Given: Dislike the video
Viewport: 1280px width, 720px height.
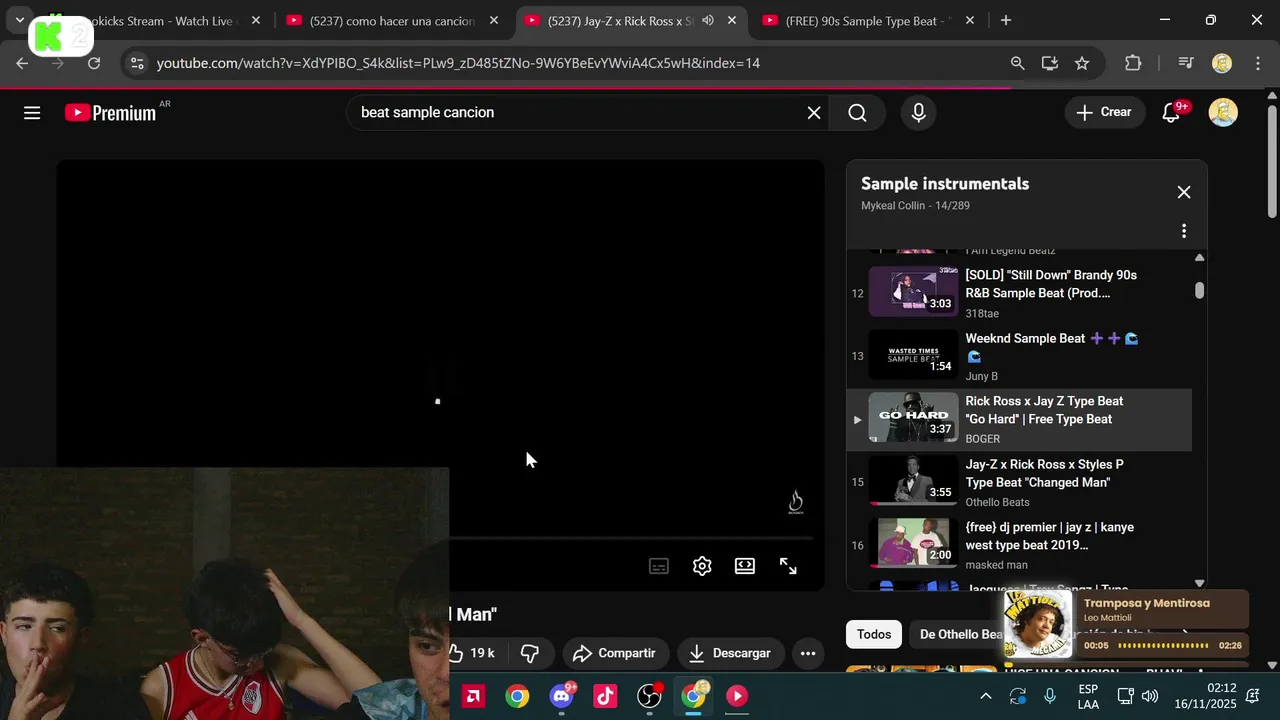Looking at the screenshot, I should [530, 653].
